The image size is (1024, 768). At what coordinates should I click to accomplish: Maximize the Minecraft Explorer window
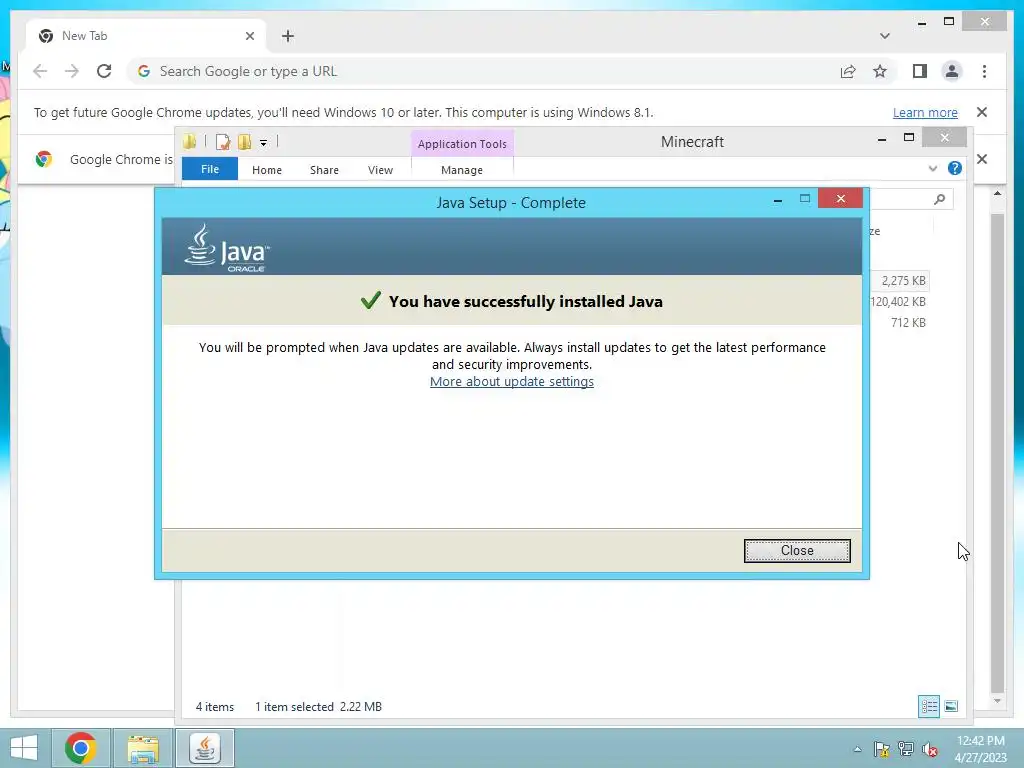point(908,137)
